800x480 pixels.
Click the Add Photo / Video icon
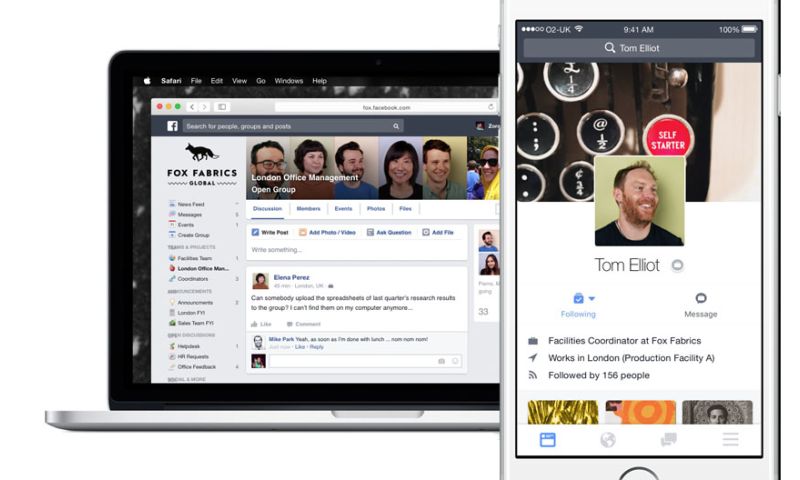pos(303,232)
